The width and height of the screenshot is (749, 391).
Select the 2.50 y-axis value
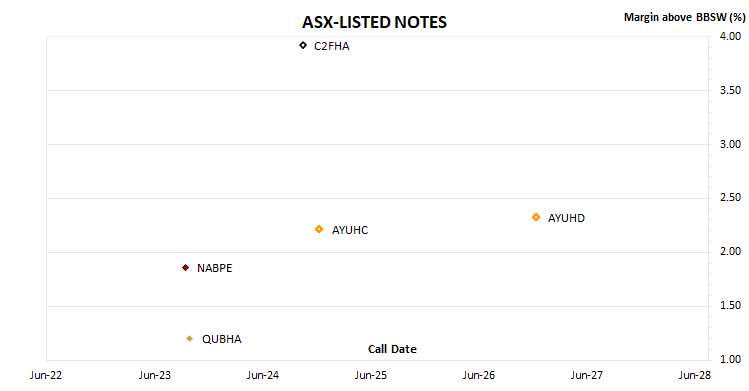(730, 197)
